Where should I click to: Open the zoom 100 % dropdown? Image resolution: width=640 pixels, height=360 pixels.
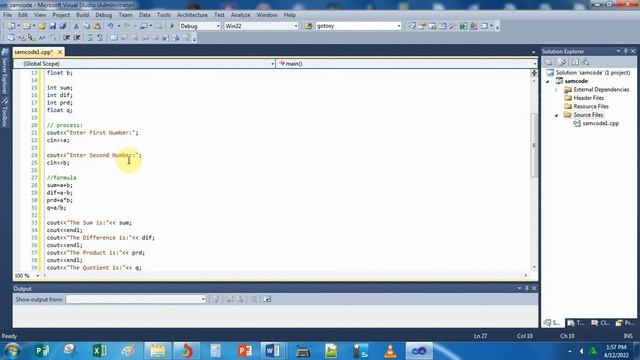click(38, 276)
